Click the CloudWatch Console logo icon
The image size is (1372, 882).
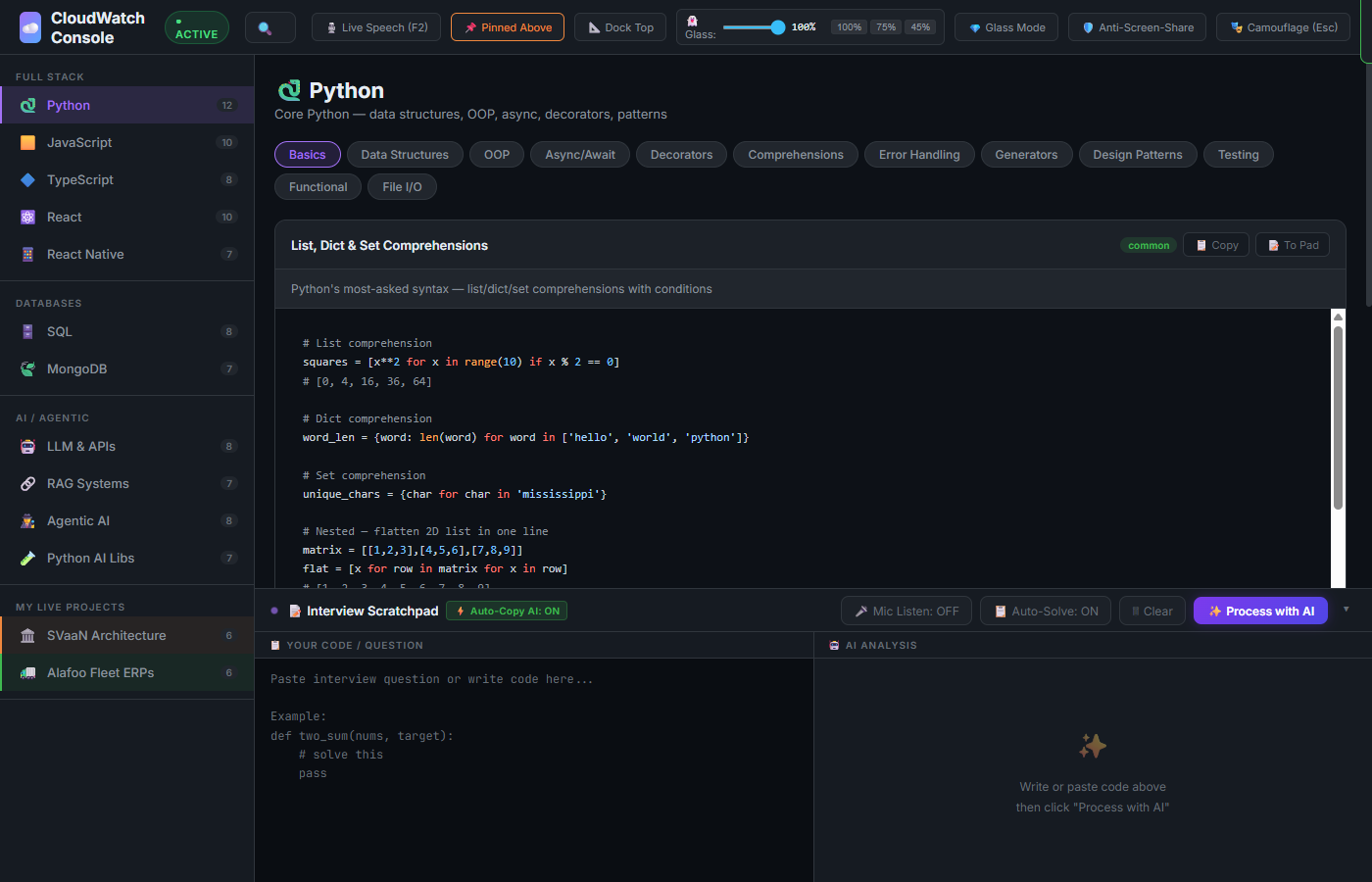30,27
